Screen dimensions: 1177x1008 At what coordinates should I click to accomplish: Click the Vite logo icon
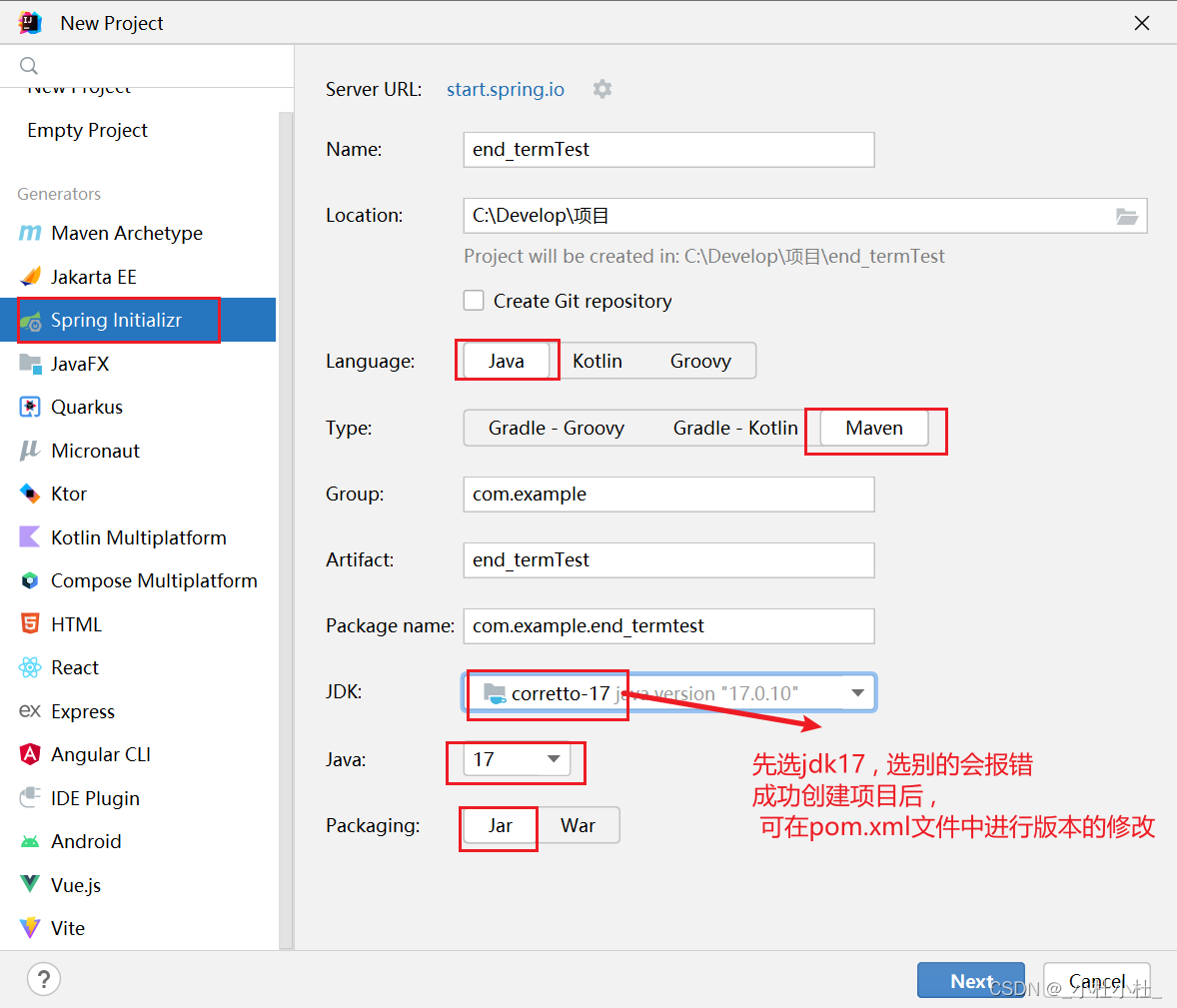point(30,928)
